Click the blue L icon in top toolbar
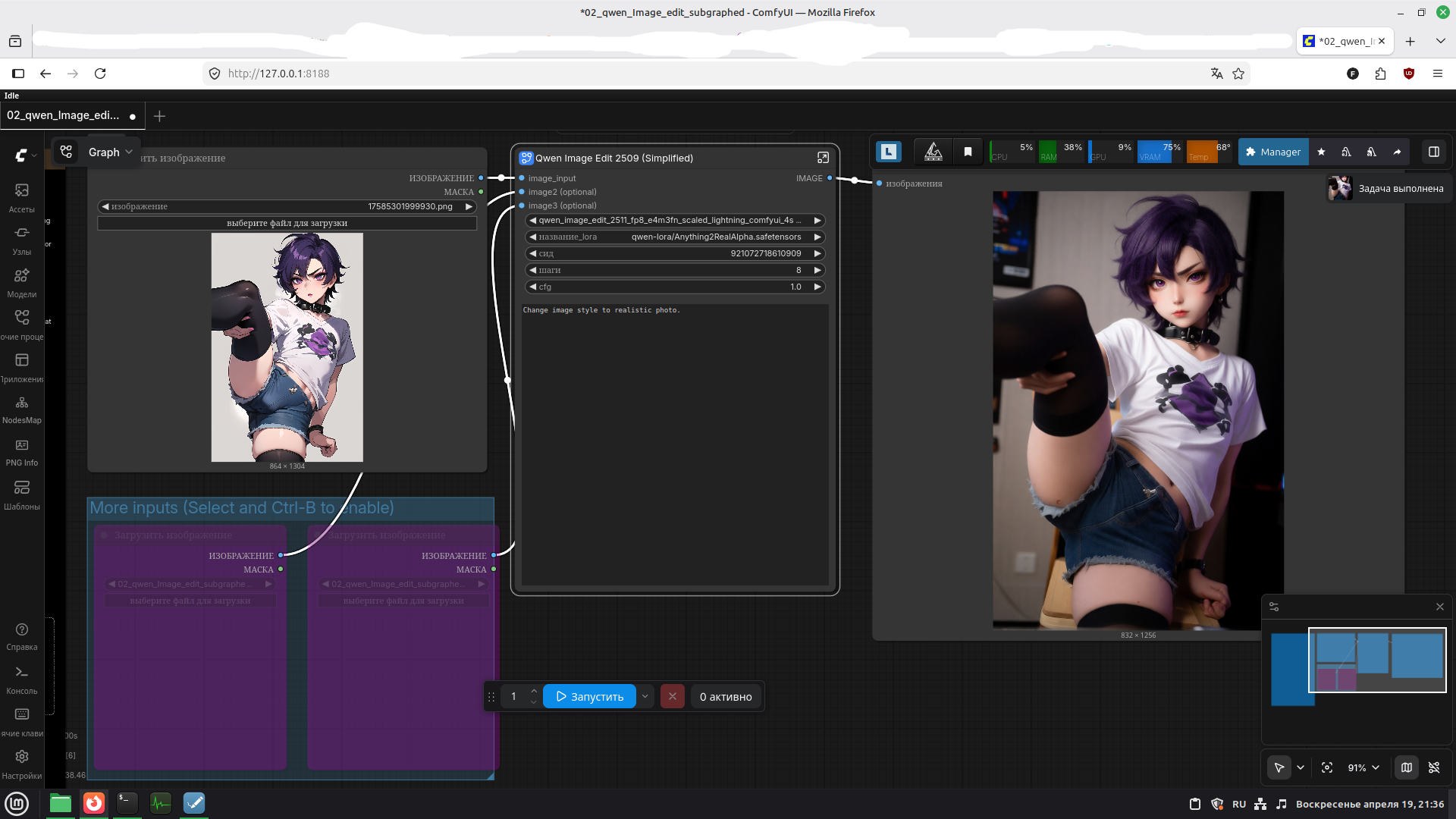1456x819 pixels. (889, 152)
